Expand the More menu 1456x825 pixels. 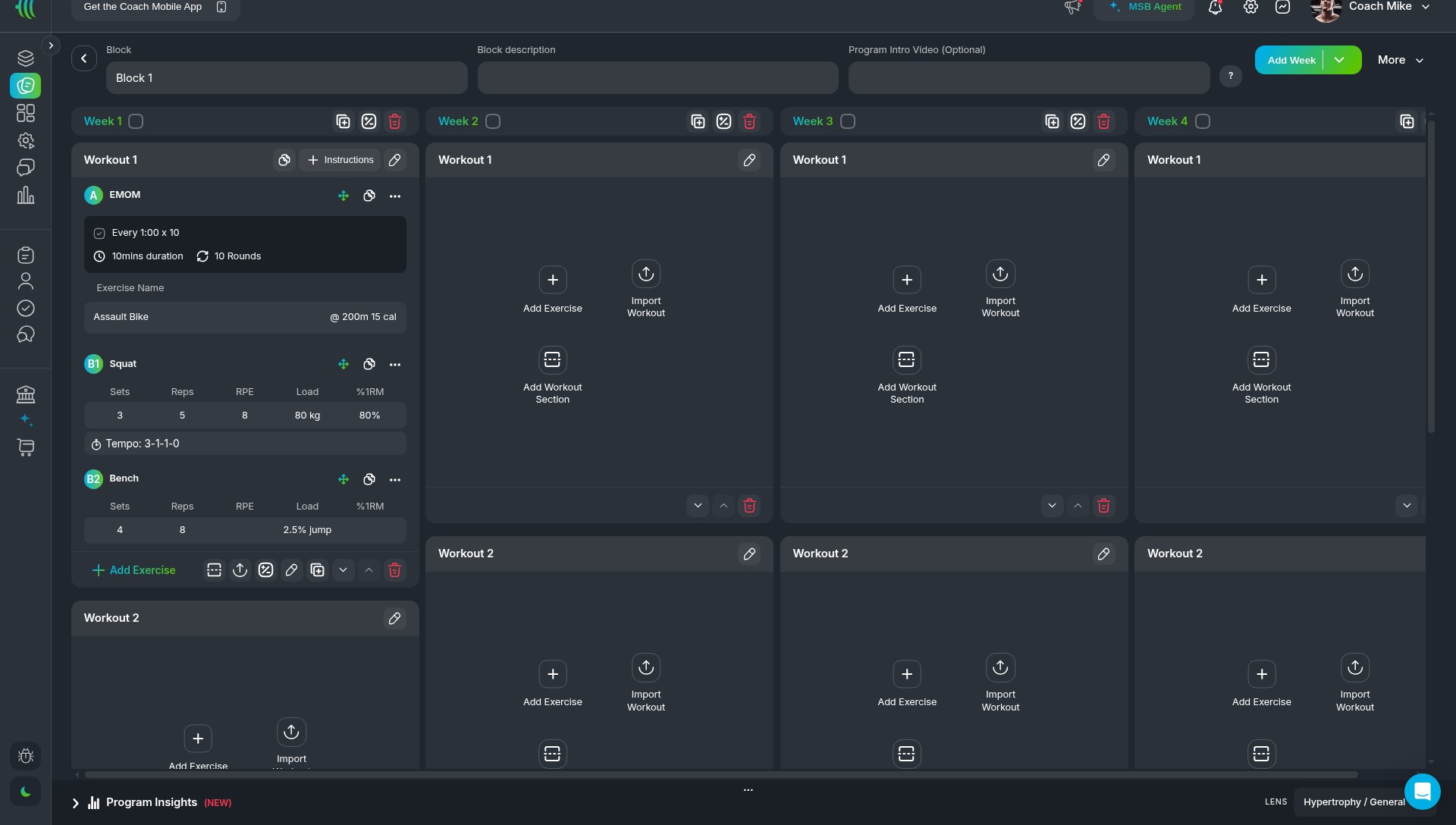pos(1400,60)
